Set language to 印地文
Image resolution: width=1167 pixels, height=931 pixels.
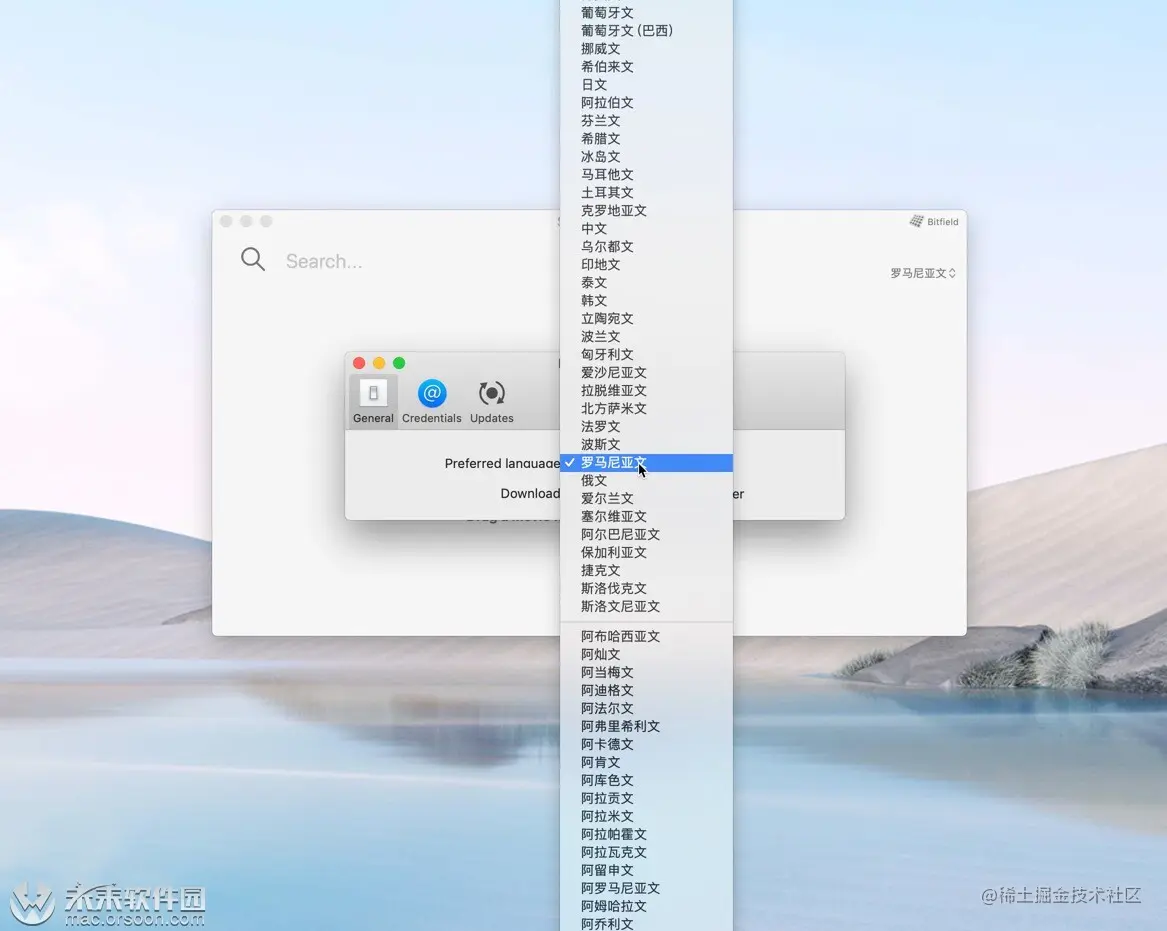[x=646, y=264]
